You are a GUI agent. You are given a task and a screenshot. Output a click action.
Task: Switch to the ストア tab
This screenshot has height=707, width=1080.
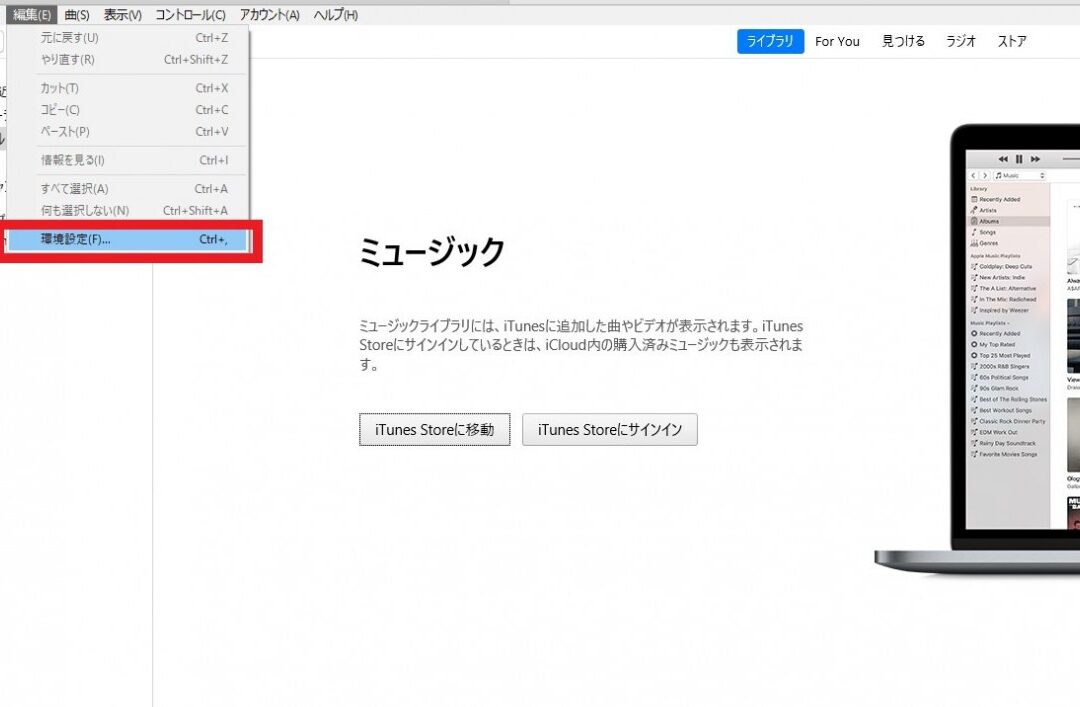coord(1012,41)
